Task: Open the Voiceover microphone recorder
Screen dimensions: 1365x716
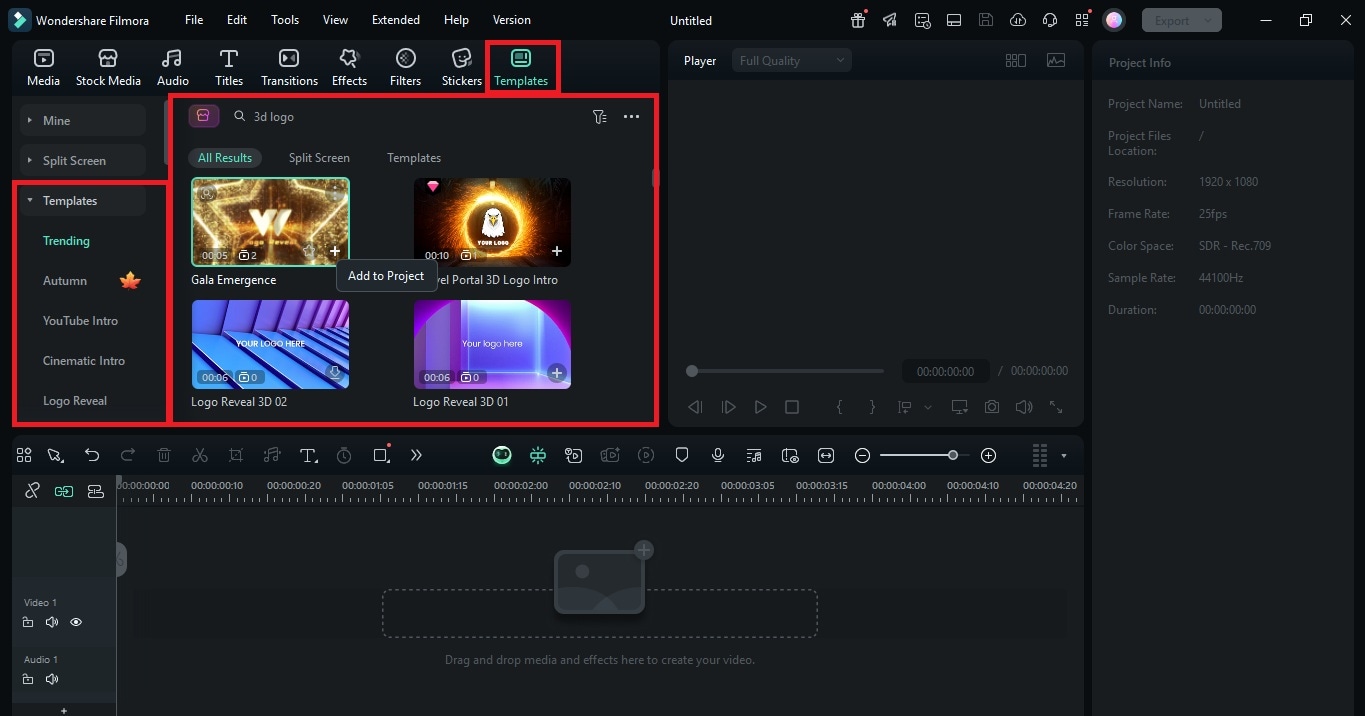Action: tap(717, 455)
